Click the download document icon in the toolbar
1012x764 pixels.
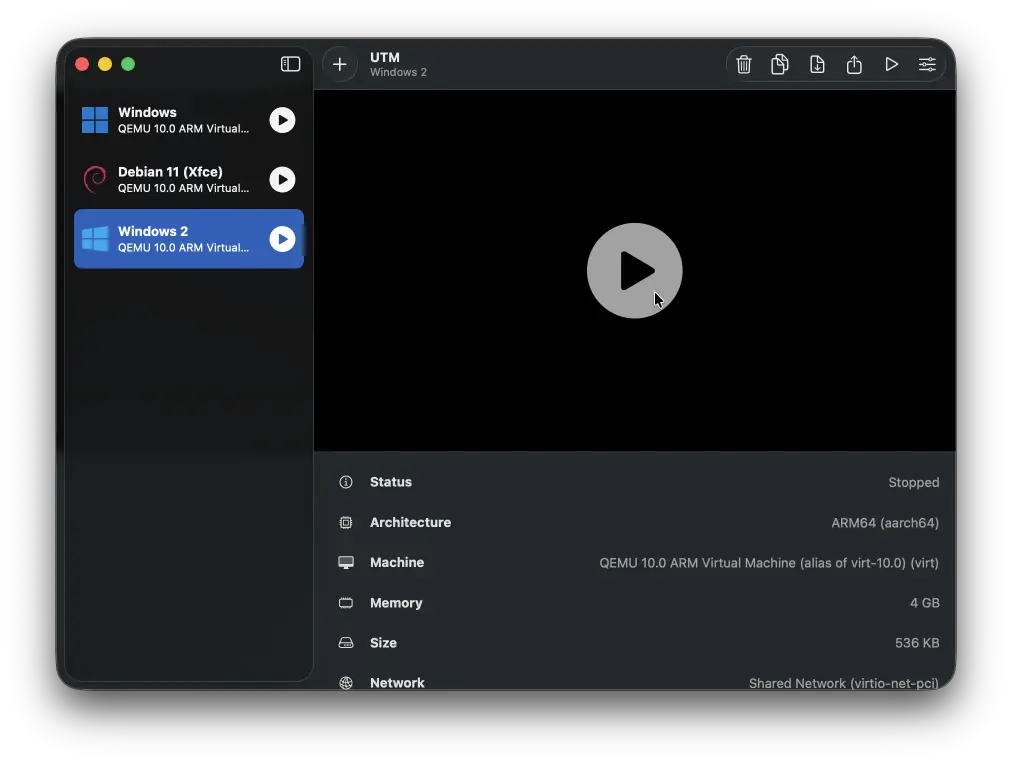pos(817,64)
